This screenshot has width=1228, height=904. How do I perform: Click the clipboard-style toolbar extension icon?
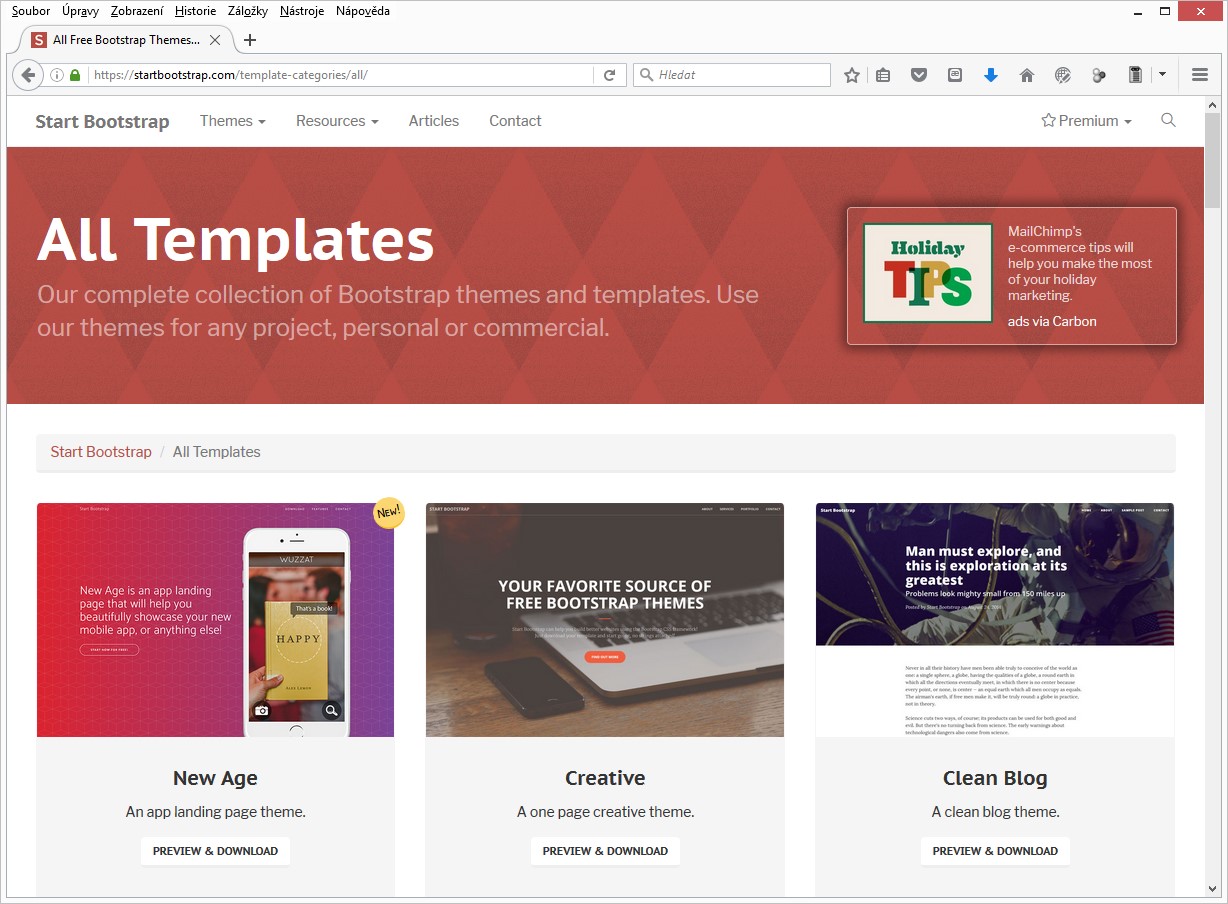pos(1135,75)
